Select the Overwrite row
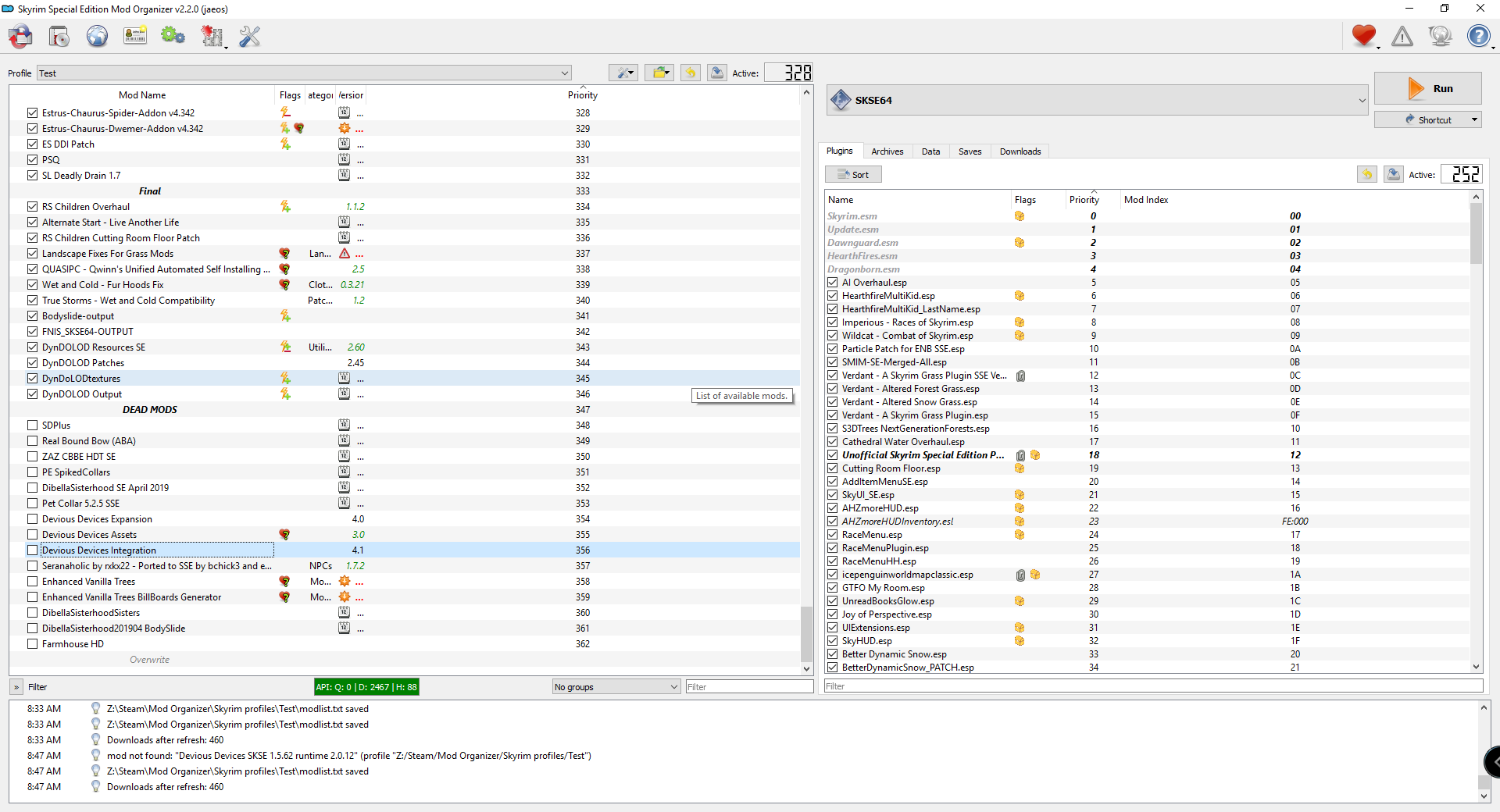 click(x=405, y=659)
